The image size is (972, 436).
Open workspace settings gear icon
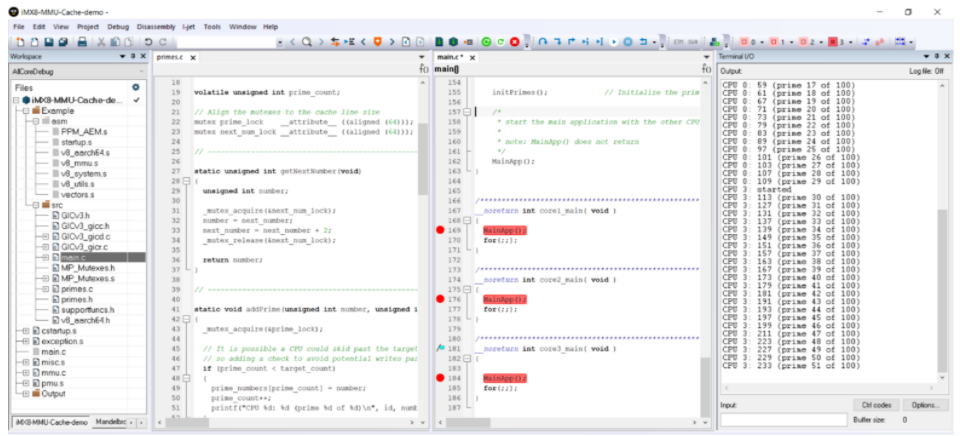[x=135, y=87]
